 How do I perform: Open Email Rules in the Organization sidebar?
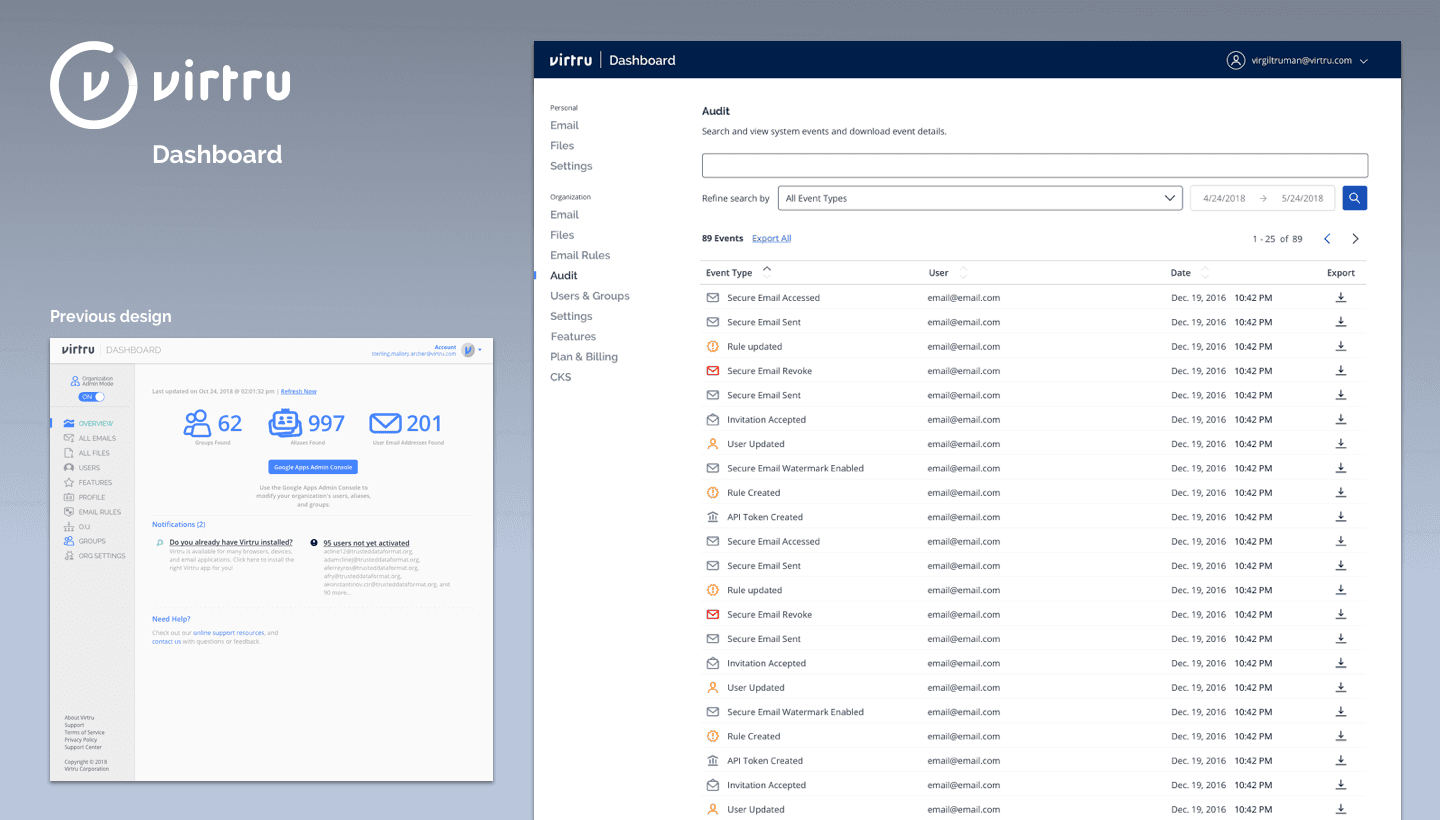coord(580,255)
